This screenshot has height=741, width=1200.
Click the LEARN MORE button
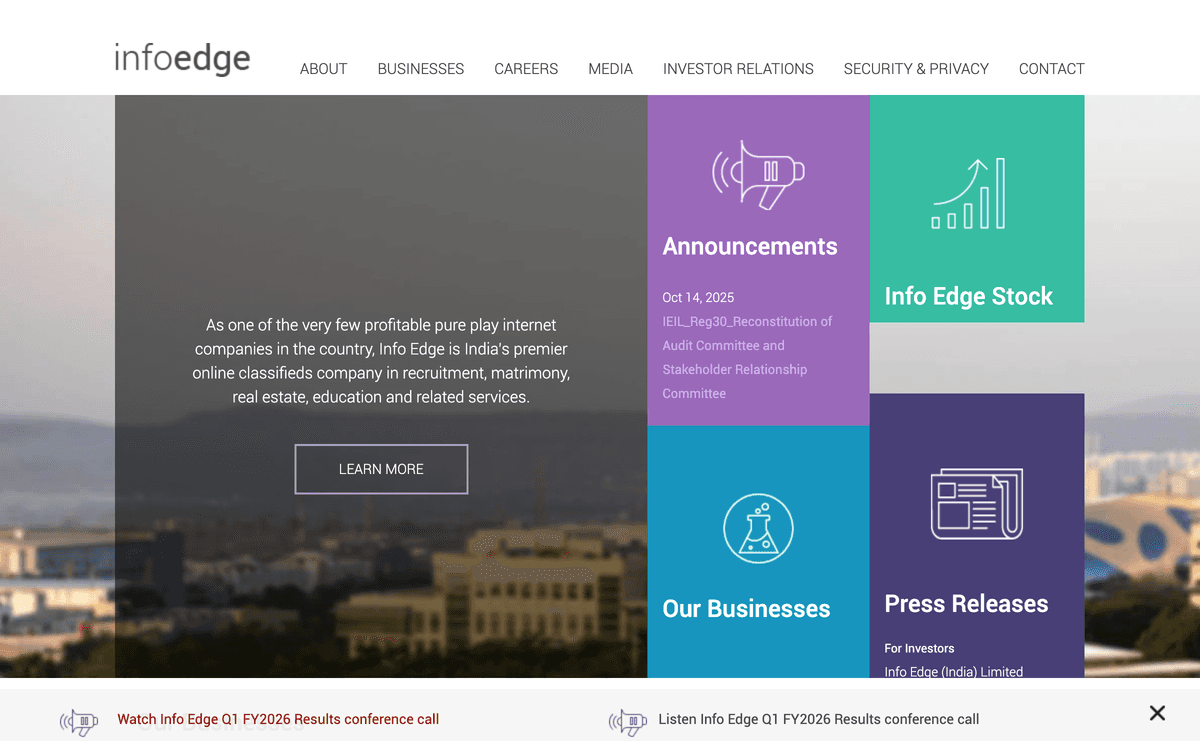click(x=381, y=468)
